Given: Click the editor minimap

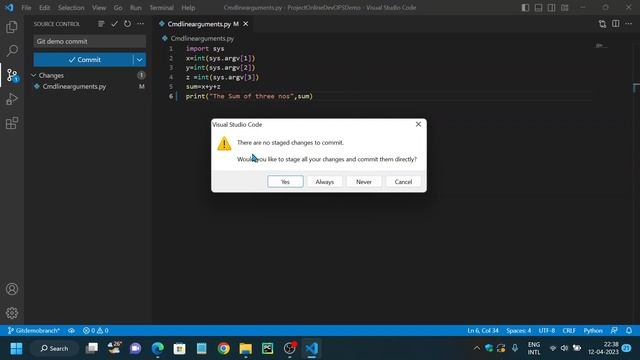Looking at the screenshot, I should pyautogui.click(x=600, y=45).
